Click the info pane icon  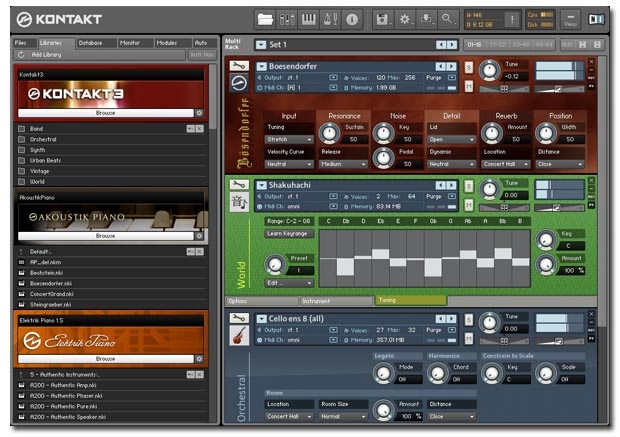tap(352, 19)
